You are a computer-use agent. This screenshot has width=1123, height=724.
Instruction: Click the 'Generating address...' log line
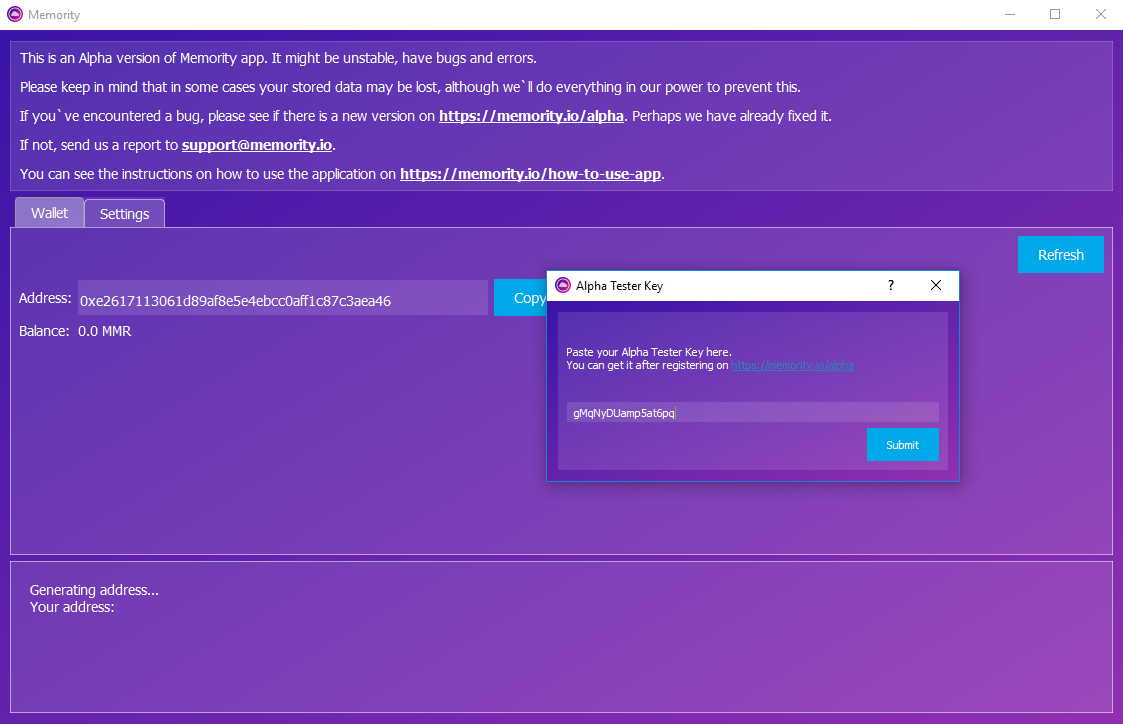(94, 590)
